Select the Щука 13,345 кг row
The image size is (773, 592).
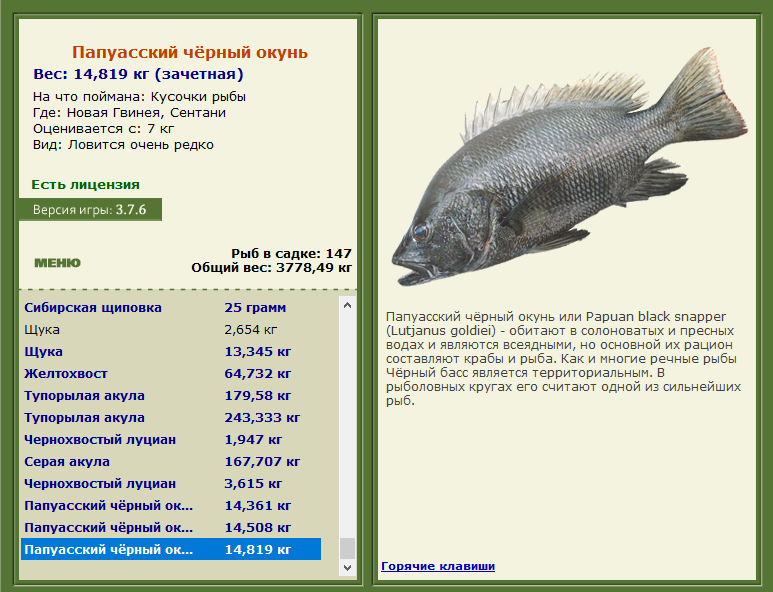tap(171, 351)
